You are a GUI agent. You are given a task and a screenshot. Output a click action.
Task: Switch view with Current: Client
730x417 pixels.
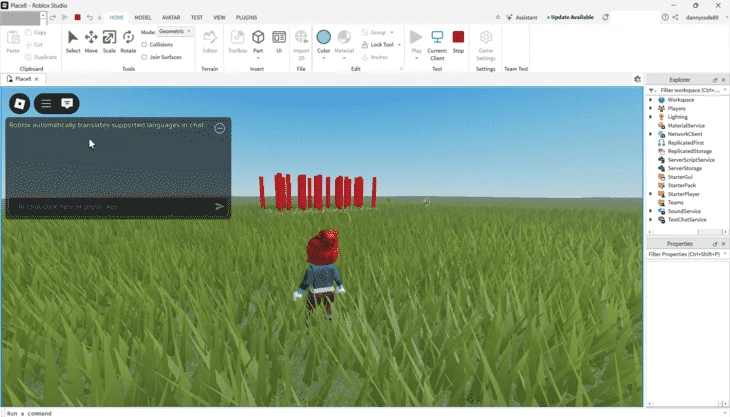click(x=437, y=44)
